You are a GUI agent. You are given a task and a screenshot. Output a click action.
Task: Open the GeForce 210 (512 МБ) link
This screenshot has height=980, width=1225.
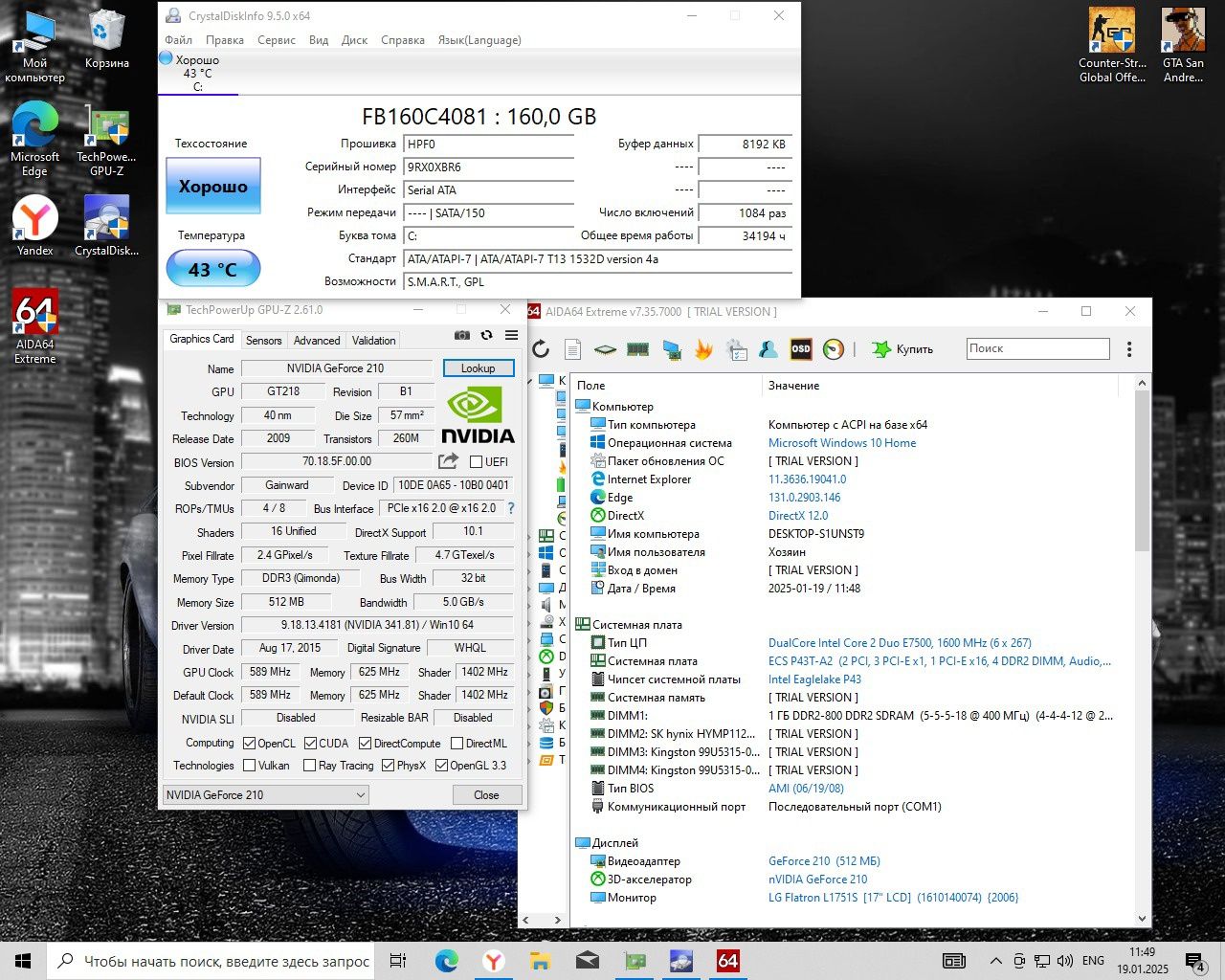(824, 861)
